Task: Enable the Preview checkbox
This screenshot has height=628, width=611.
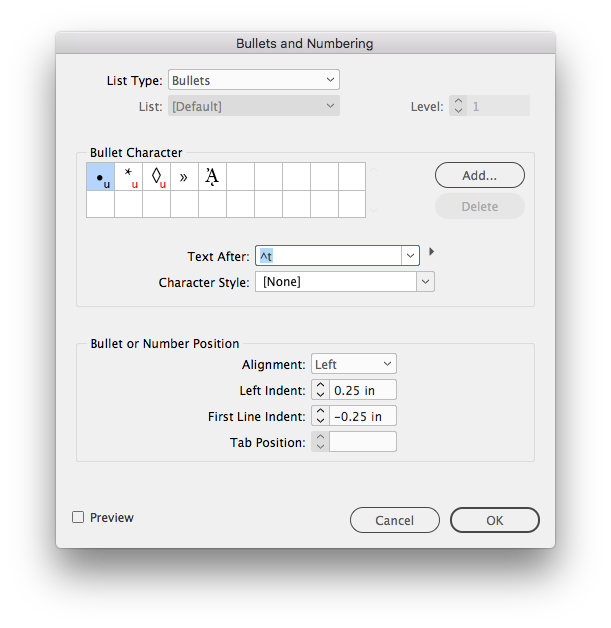Action: pos(78,517)
